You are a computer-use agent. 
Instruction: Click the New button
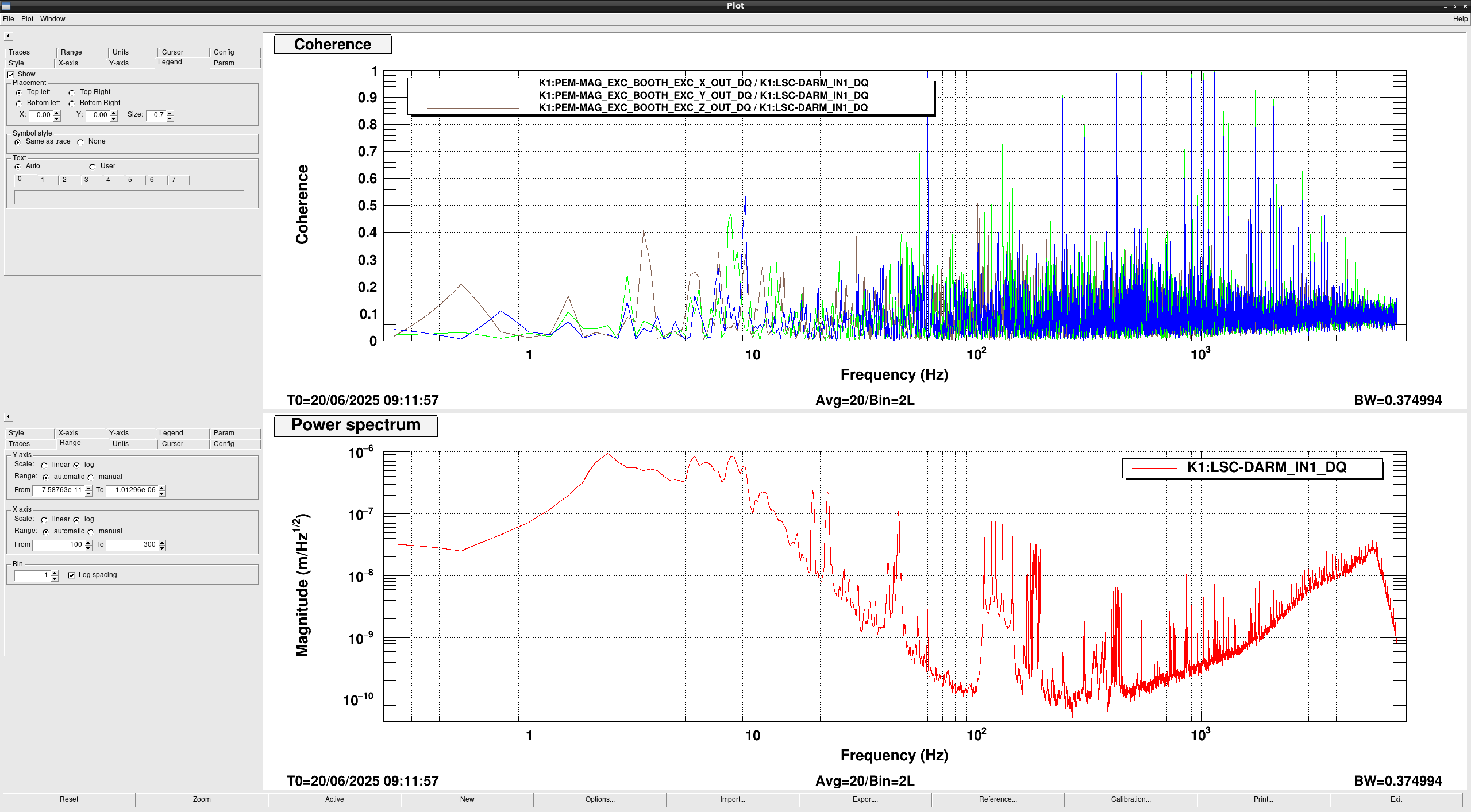click(x=467, y=799)
